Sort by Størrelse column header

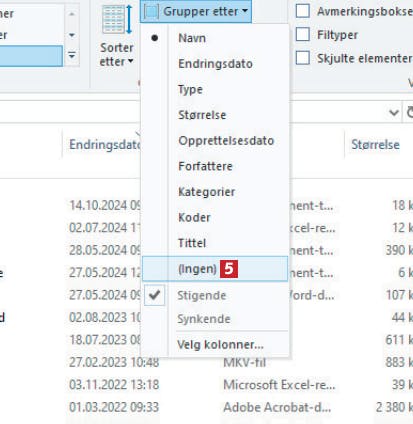(x=375, y=145)
